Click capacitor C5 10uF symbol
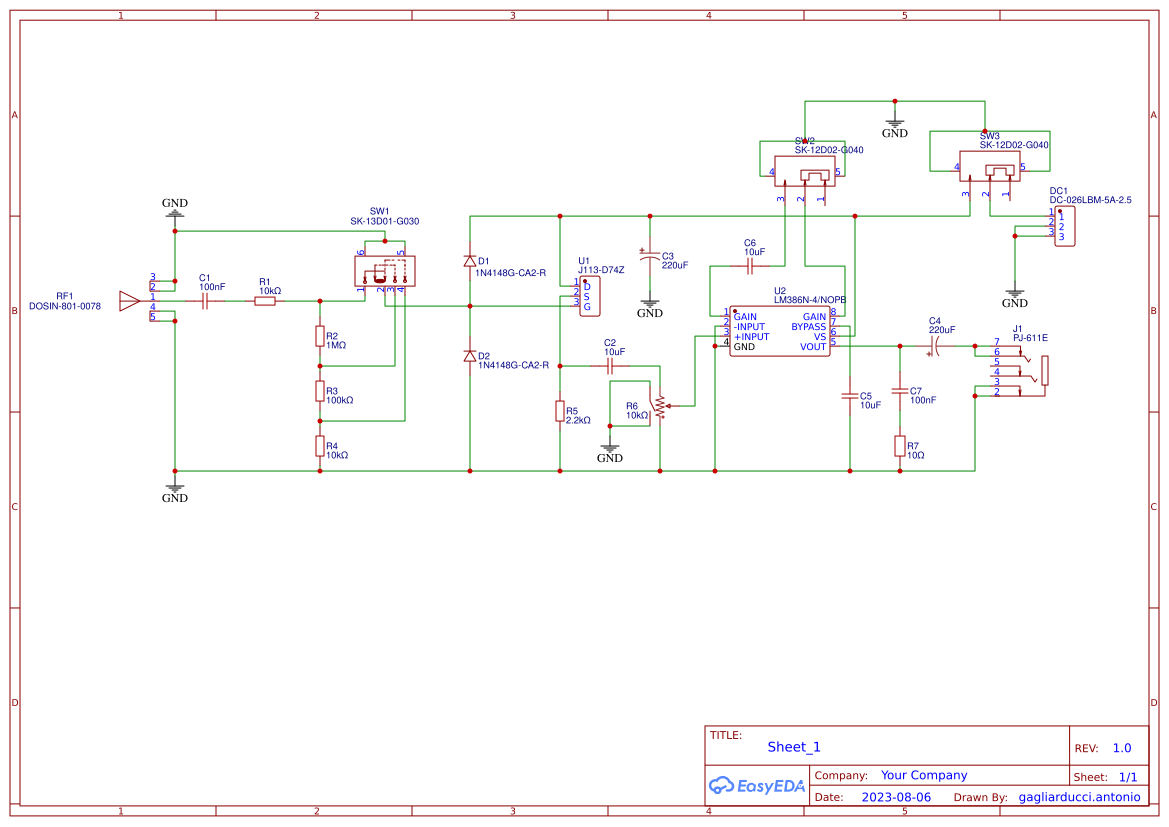The width and height of the screenshot is (1169, 827). click(x=850, y=396)
